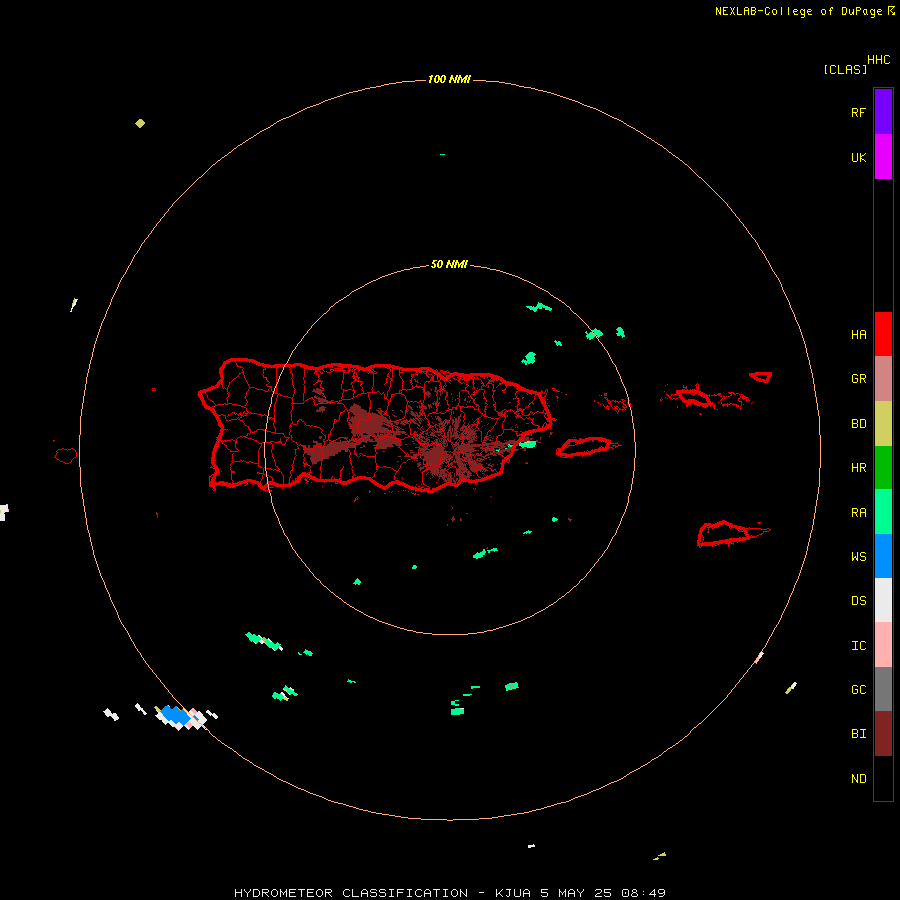Click the light pink IC legend swatch

click(x=883, y=645)
